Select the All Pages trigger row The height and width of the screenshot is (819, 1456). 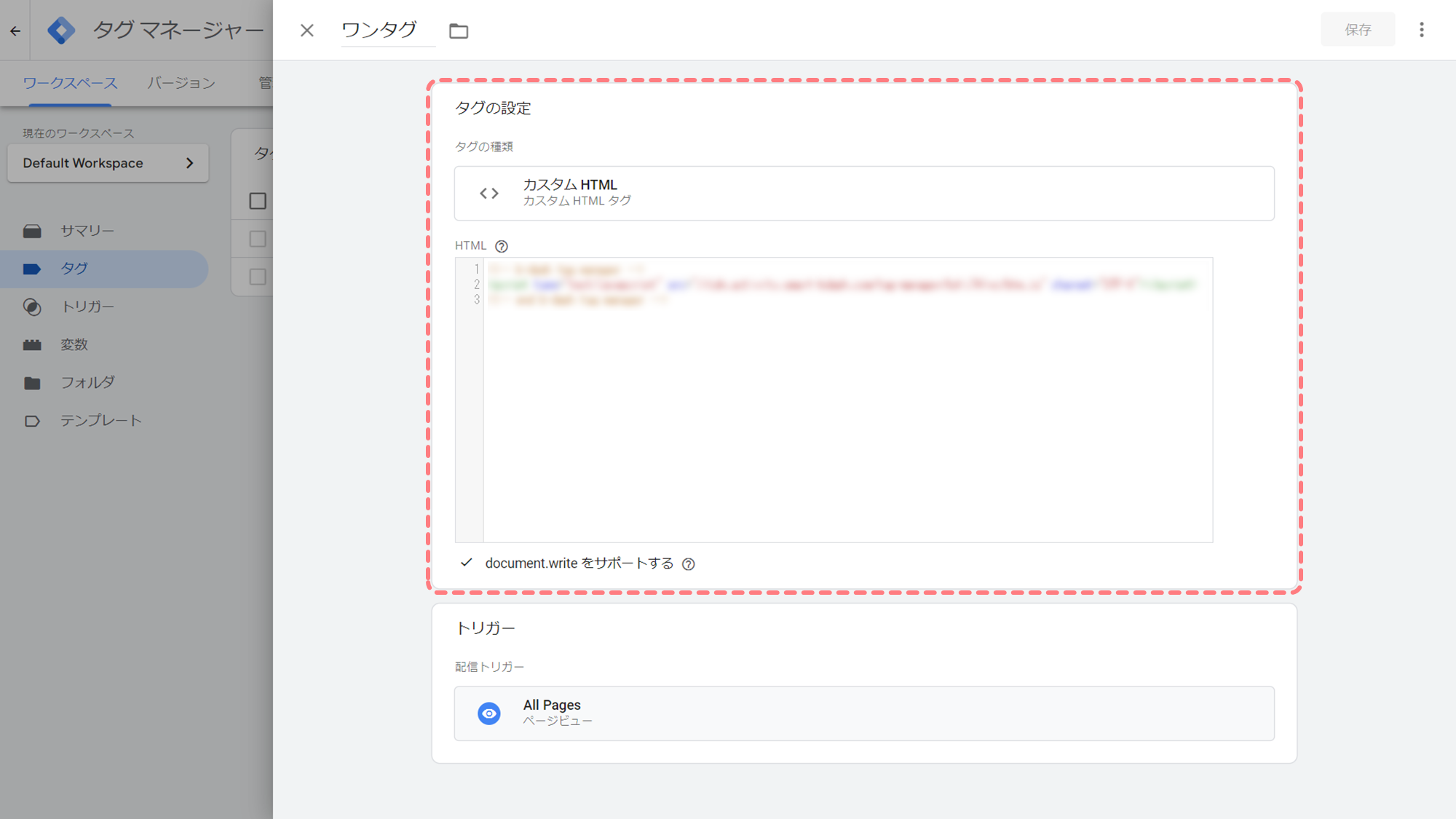coord(864,713)
